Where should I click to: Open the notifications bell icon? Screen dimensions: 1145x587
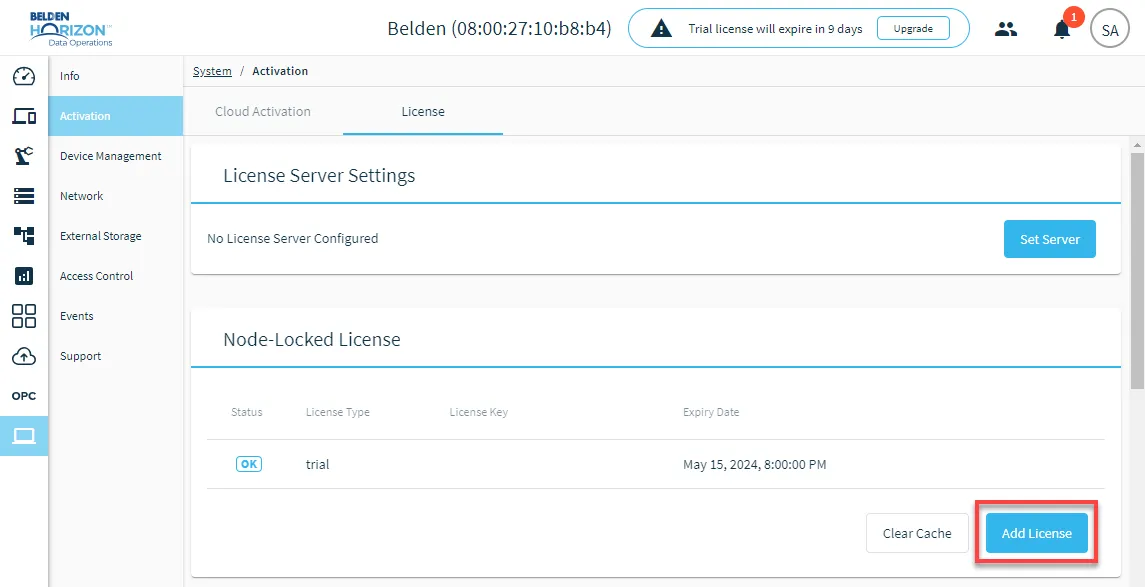[1062, 30]
